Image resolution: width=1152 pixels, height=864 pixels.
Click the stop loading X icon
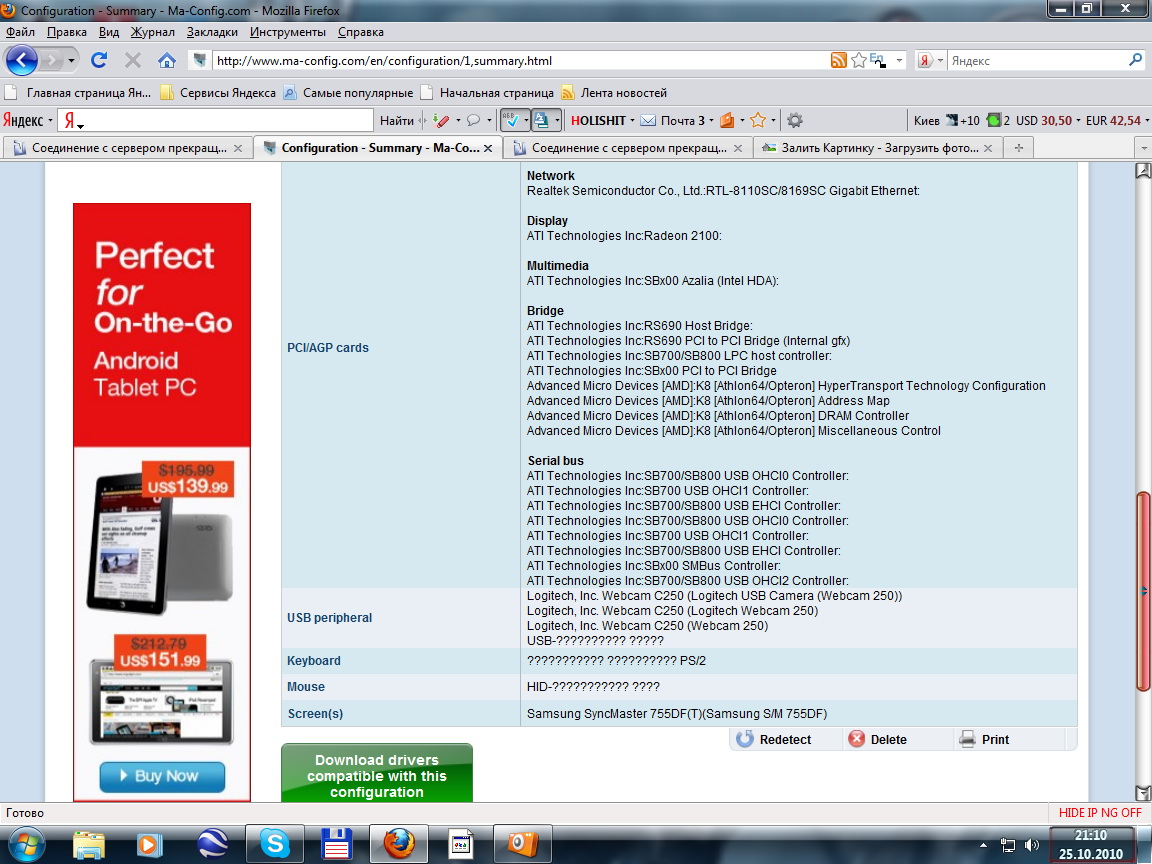click(x=133, y=60)
